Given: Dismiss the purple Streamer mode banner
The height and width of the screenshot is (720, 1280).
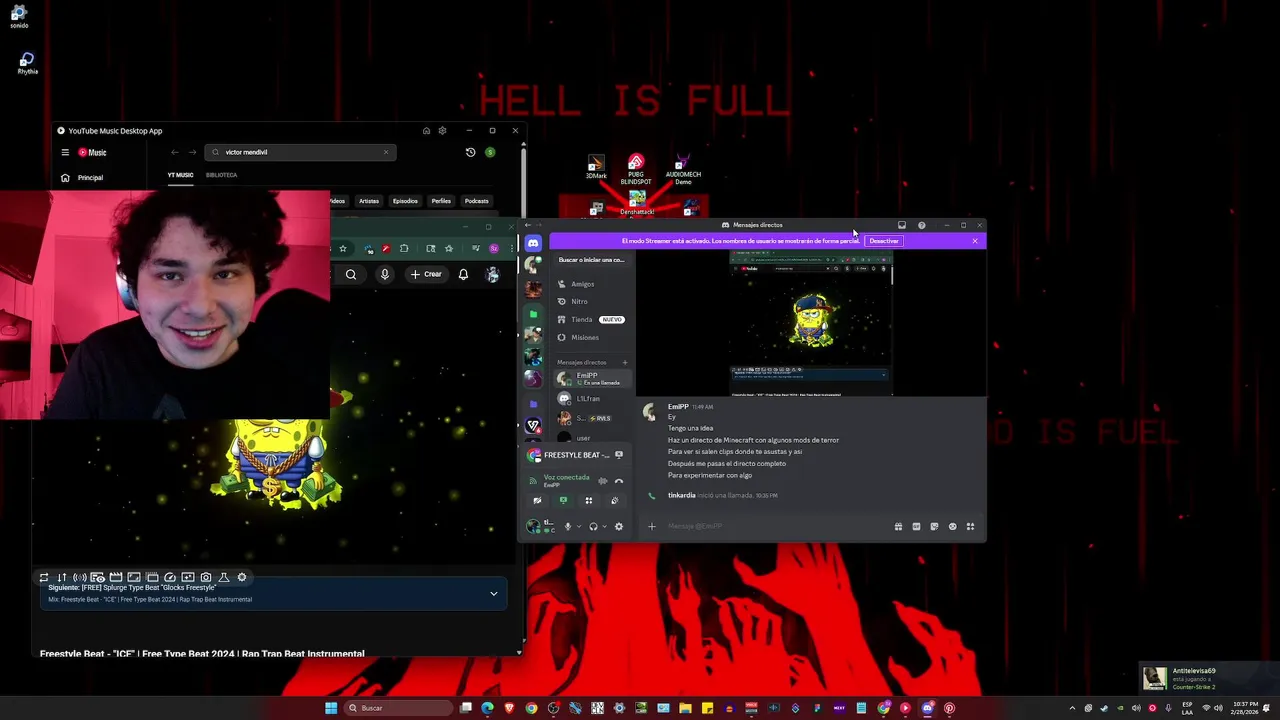Looking at the screenshot, I should coord(975,241).
